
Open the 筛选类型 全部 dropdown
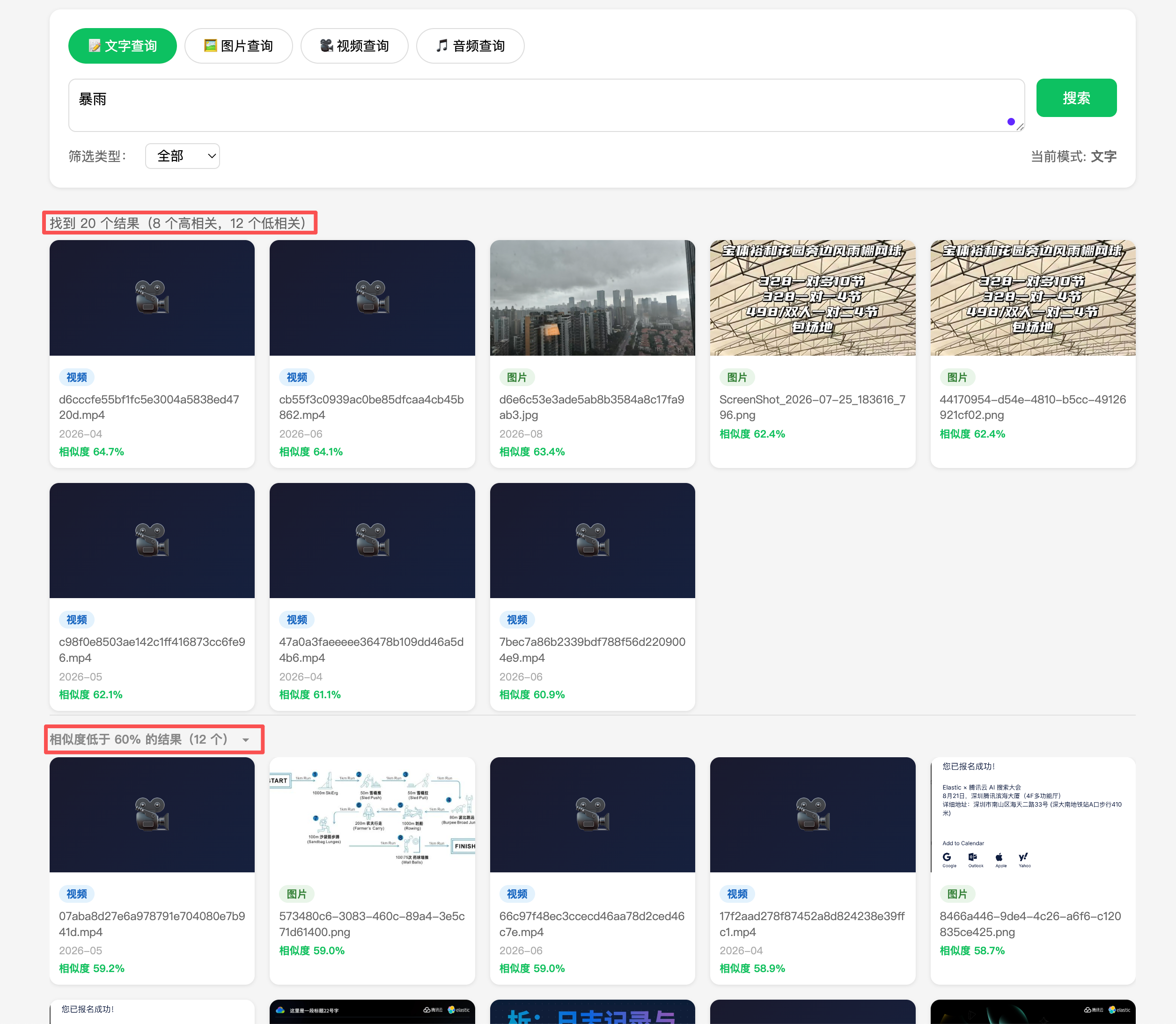click(183, 156)
